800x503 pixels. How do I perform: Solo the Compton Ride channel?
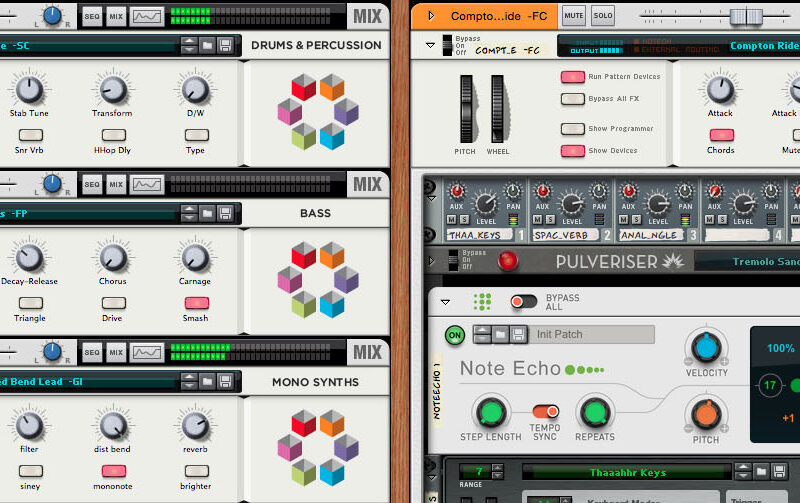(x=603, y=16)
